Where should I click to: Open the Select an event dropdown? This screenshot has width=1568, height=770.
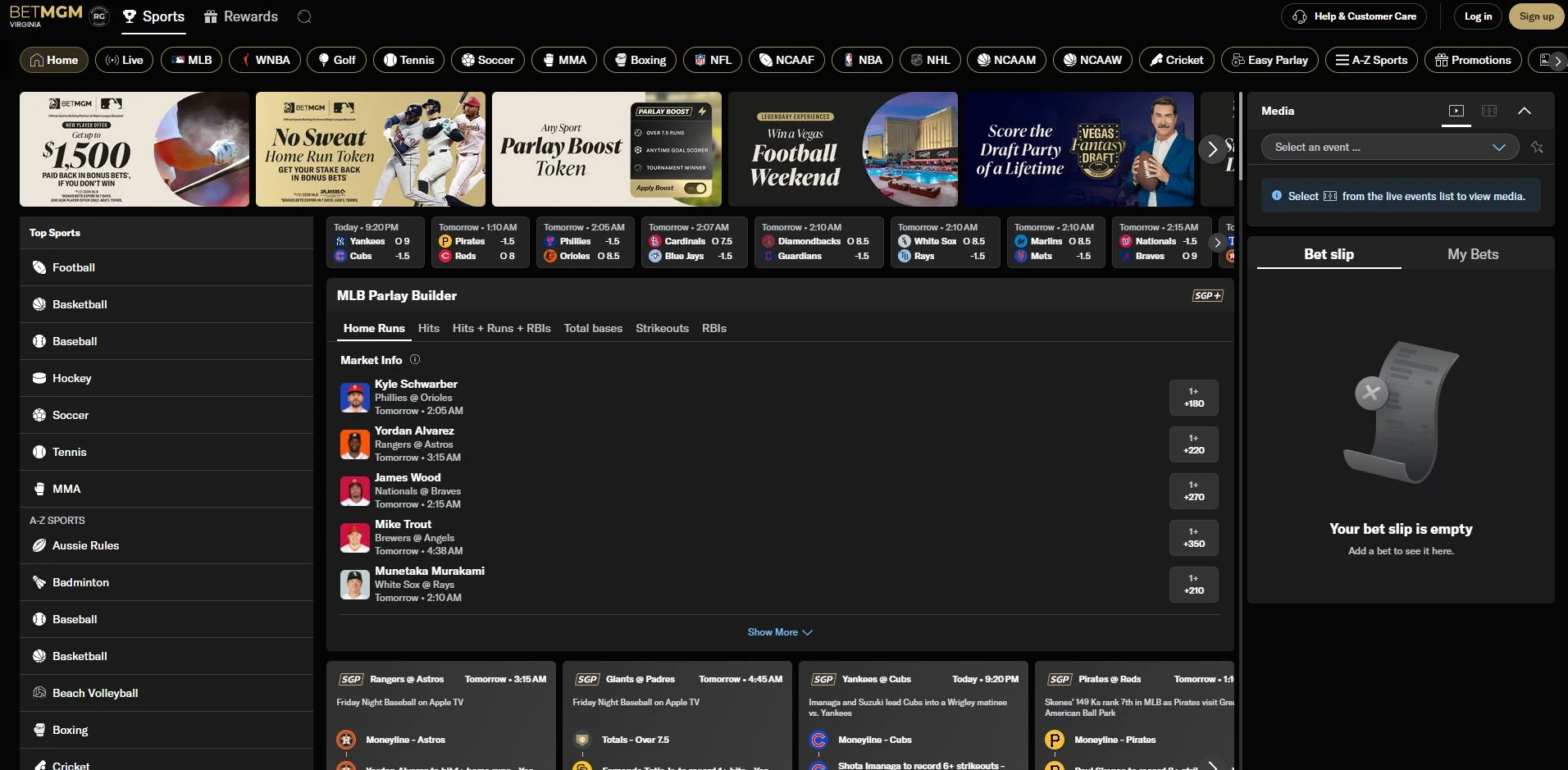tap(1390, 147)
